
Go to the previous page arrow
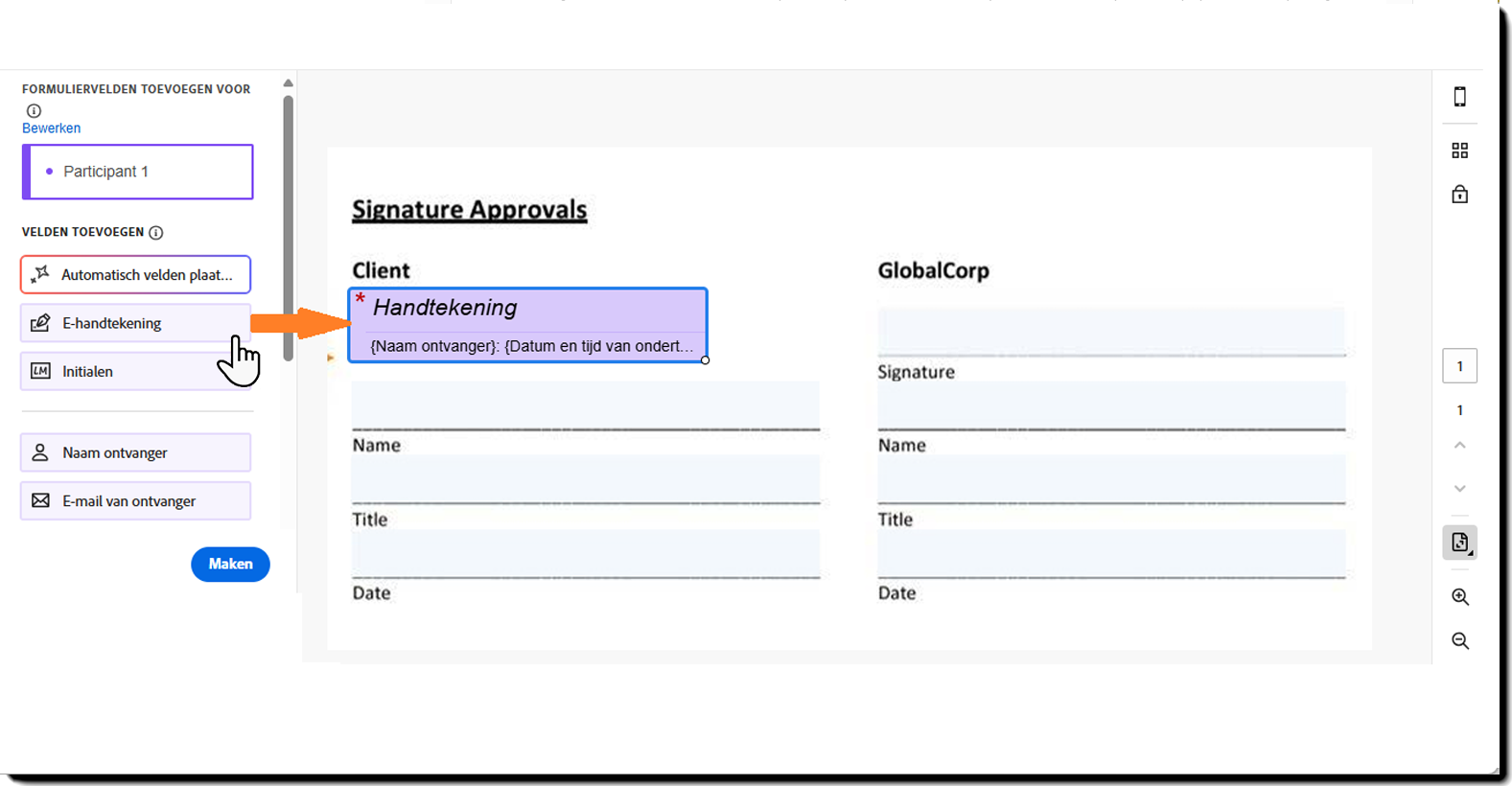tap(1459, 446)
